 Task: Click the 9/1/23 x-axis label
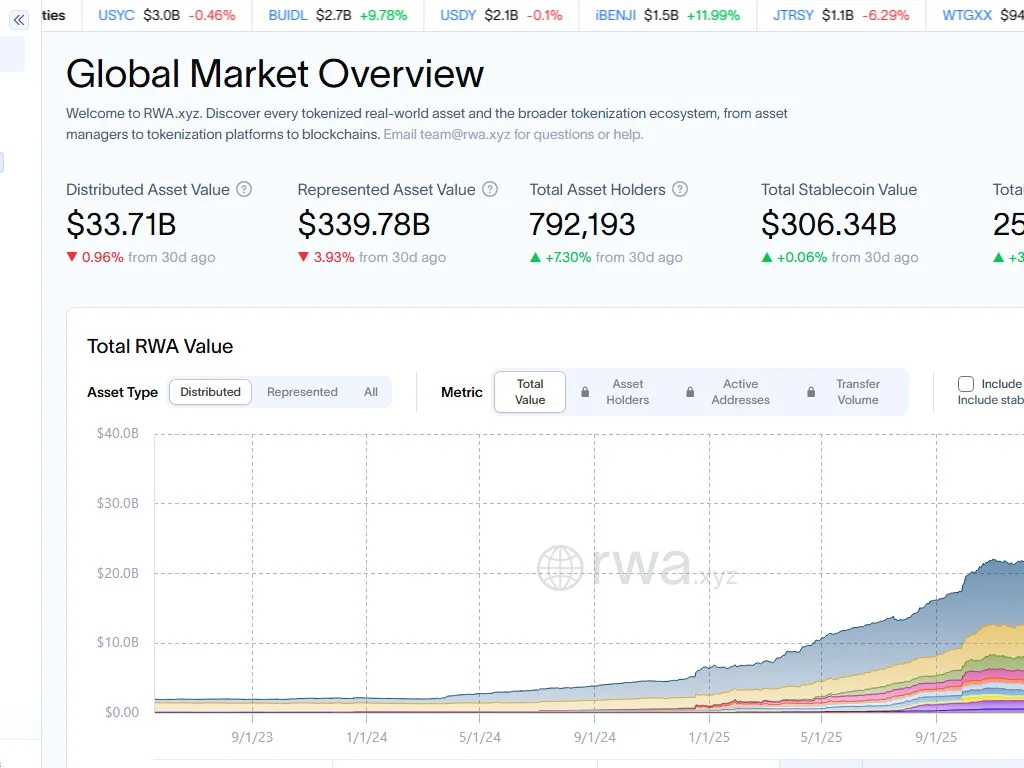pyautogui.click(x=252, y=737)
